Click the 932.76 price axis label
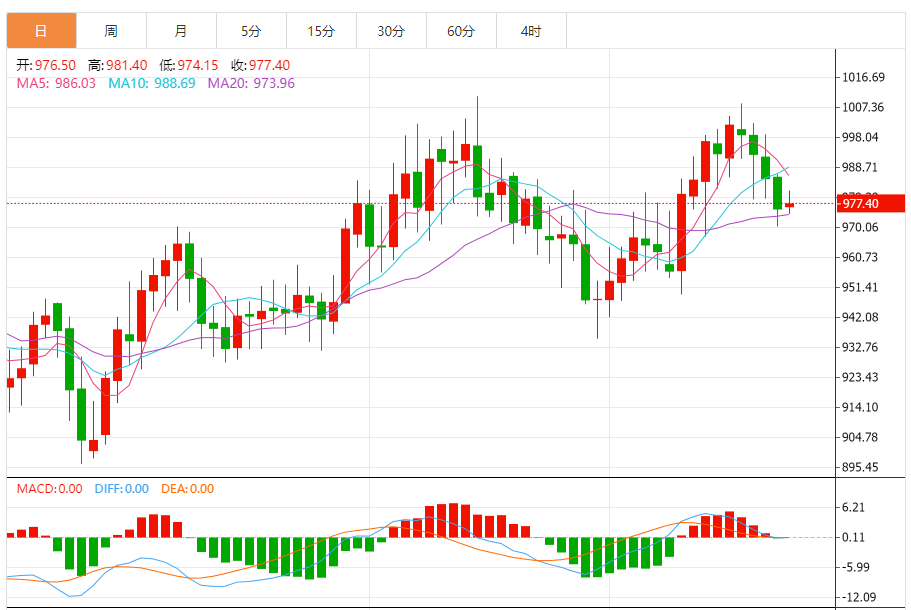The height and width of the screenshot is (610, 911). (860, 347)
